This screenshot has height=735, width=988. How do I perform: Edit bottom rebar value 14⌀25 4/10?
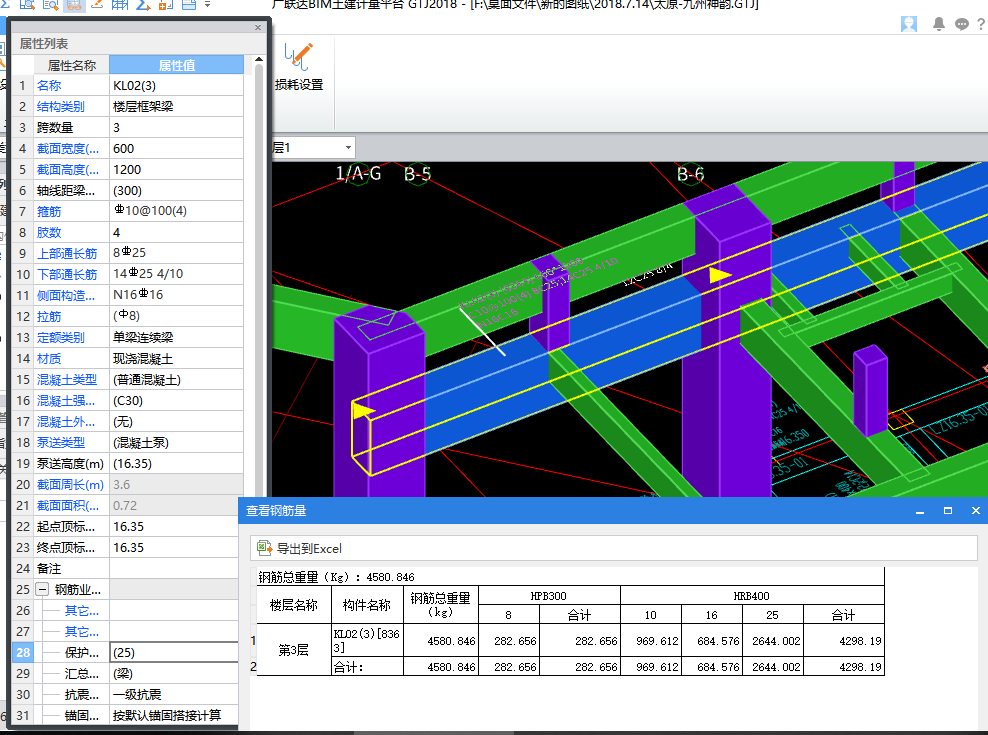click(176, 274)
